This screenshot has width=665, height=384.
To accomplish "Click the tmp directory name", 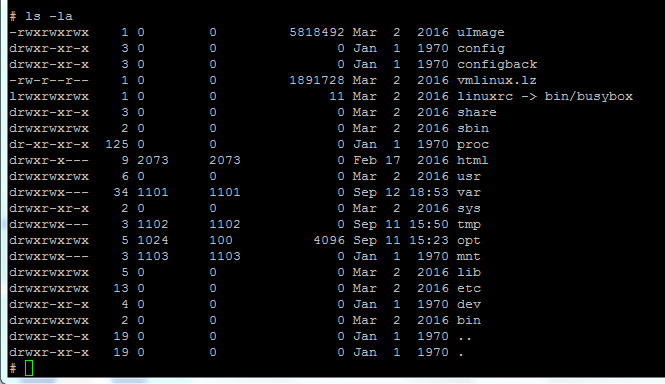I will point(469,225).
